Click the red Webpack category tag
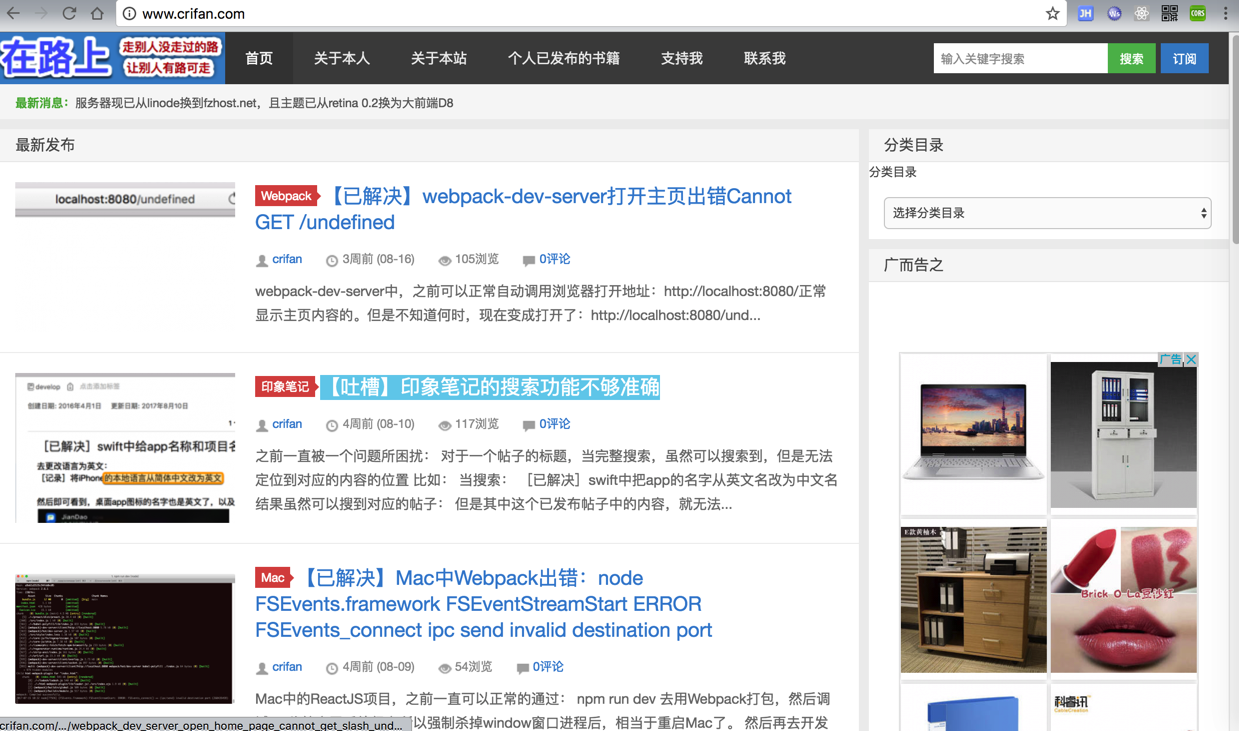1239x731 pixels. (x=285, y=196)
